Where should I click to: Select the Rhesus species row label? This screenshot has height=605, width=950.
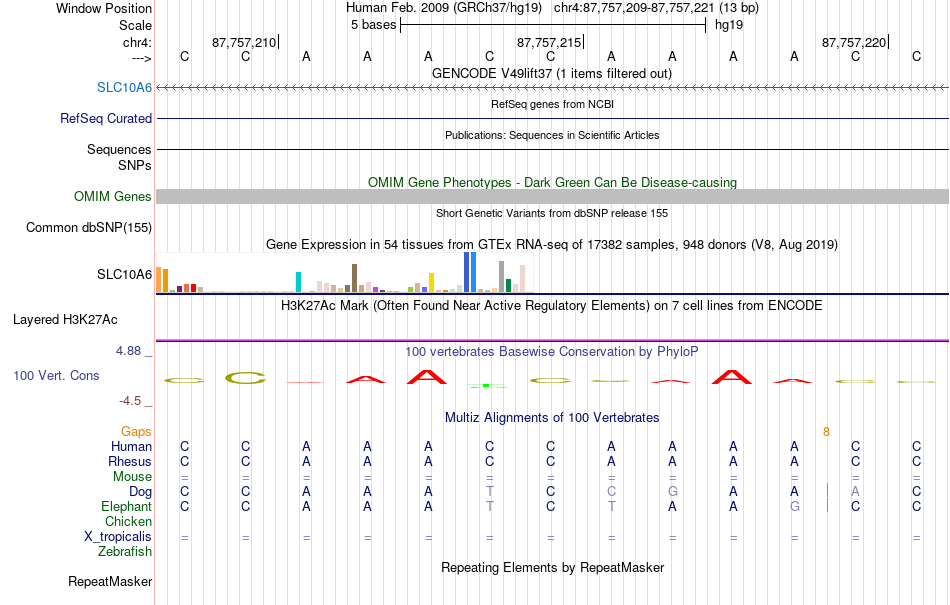[x=130, y=461]
